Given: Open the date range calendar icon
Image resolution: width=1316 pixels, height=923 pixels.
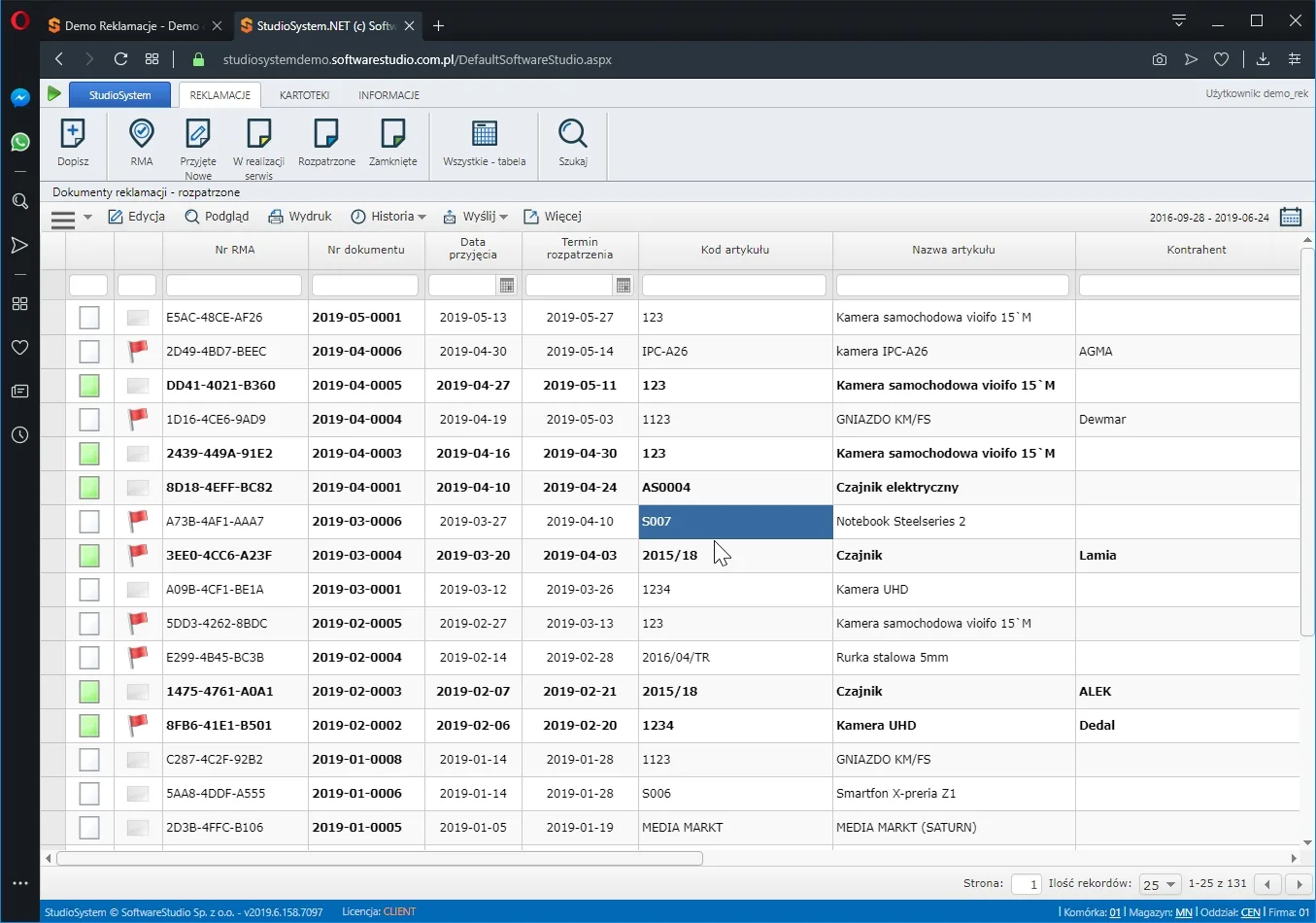Looking at the screenshot, I should pos(1291,217).
